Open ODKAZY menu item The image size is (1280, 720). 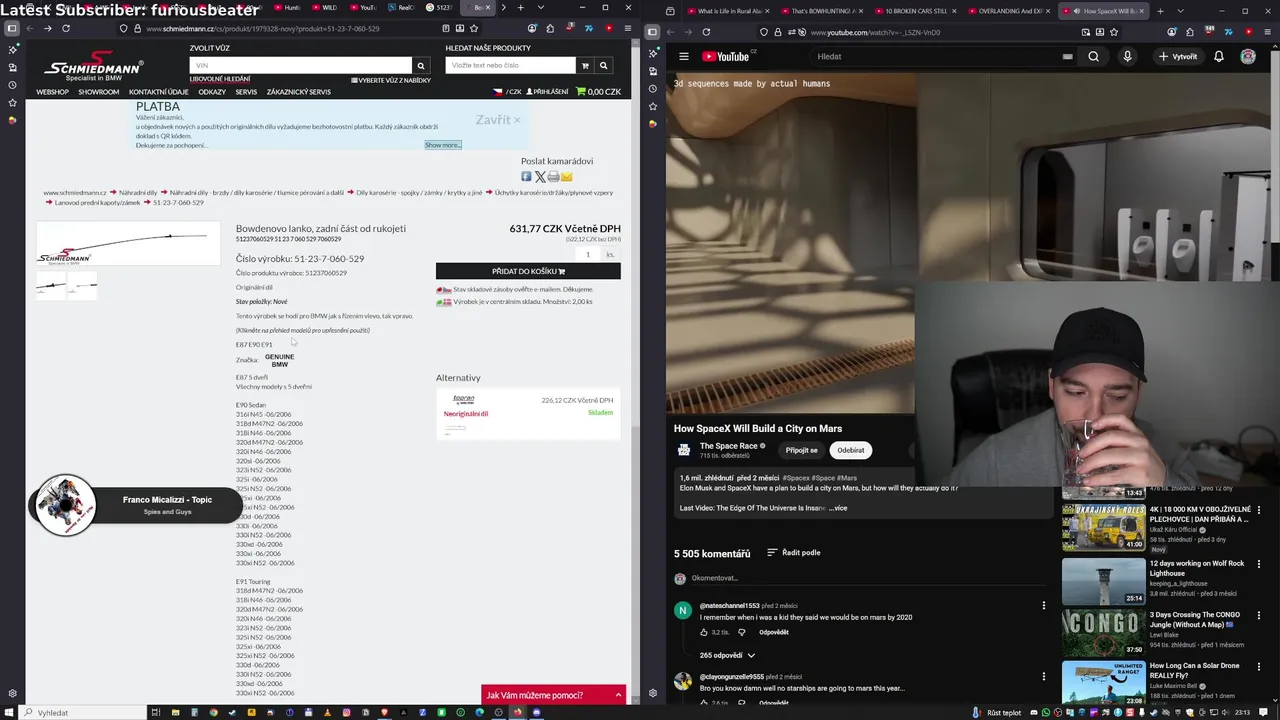212,92
